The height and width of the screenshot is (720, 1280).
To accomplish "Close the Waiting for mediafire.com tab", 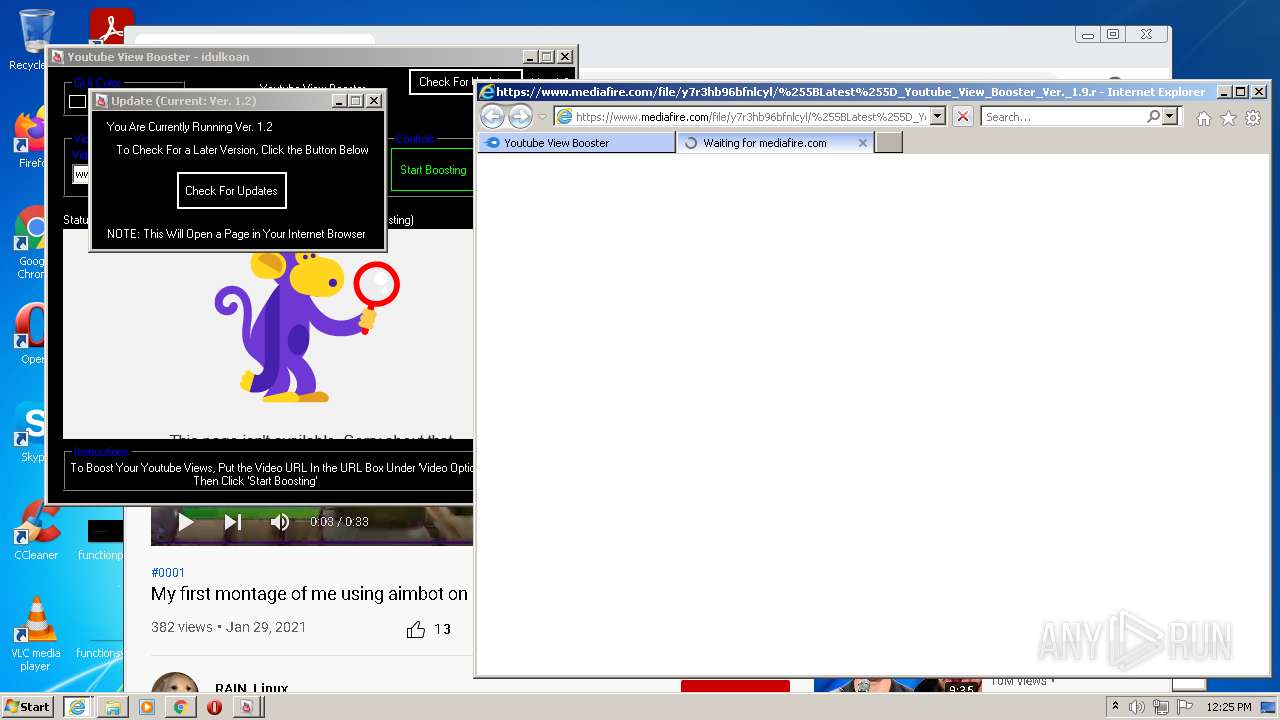I will point(863,143).
